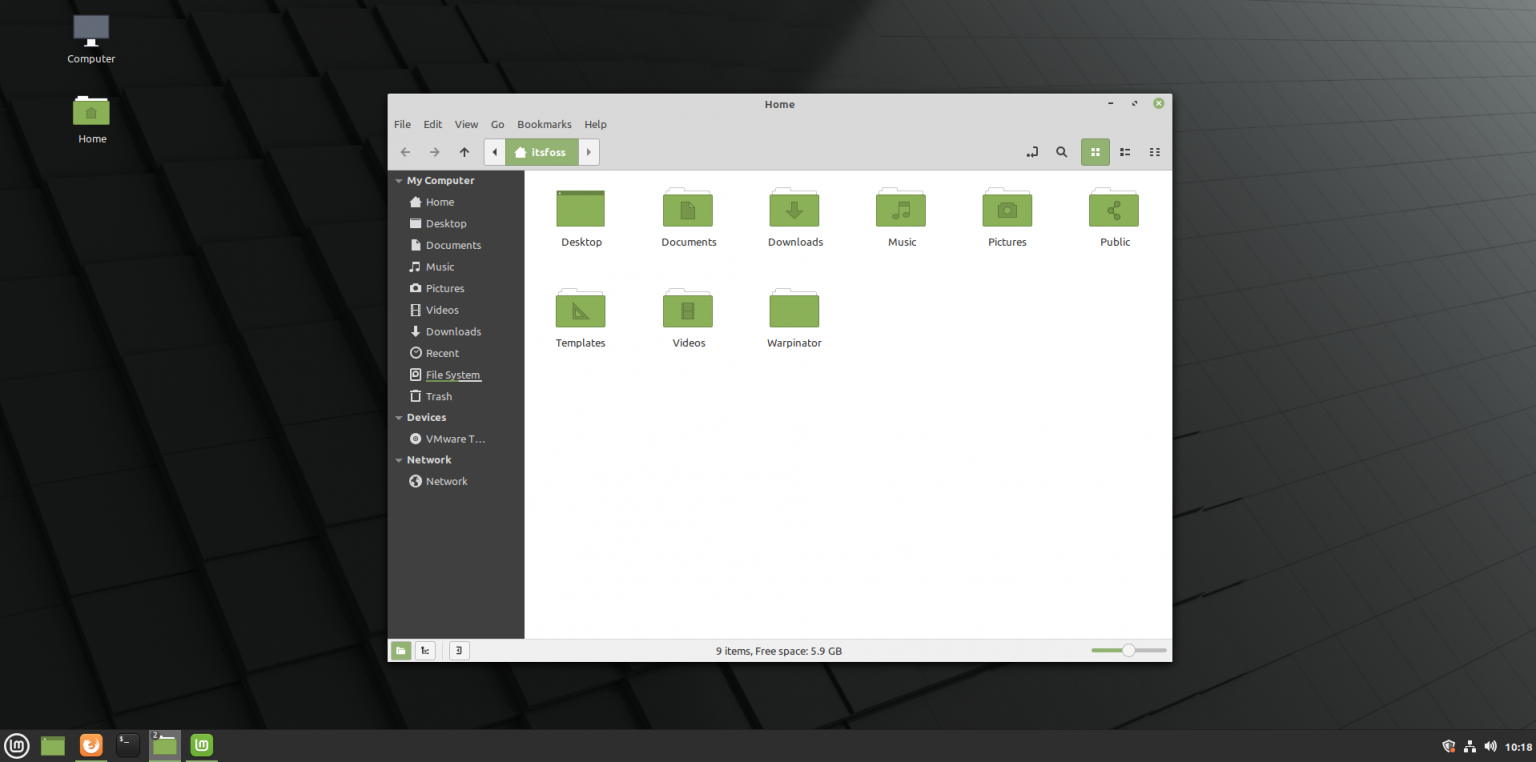Enable icon view mode in toolbar

pyautogui.click(x=1095, y=151)
